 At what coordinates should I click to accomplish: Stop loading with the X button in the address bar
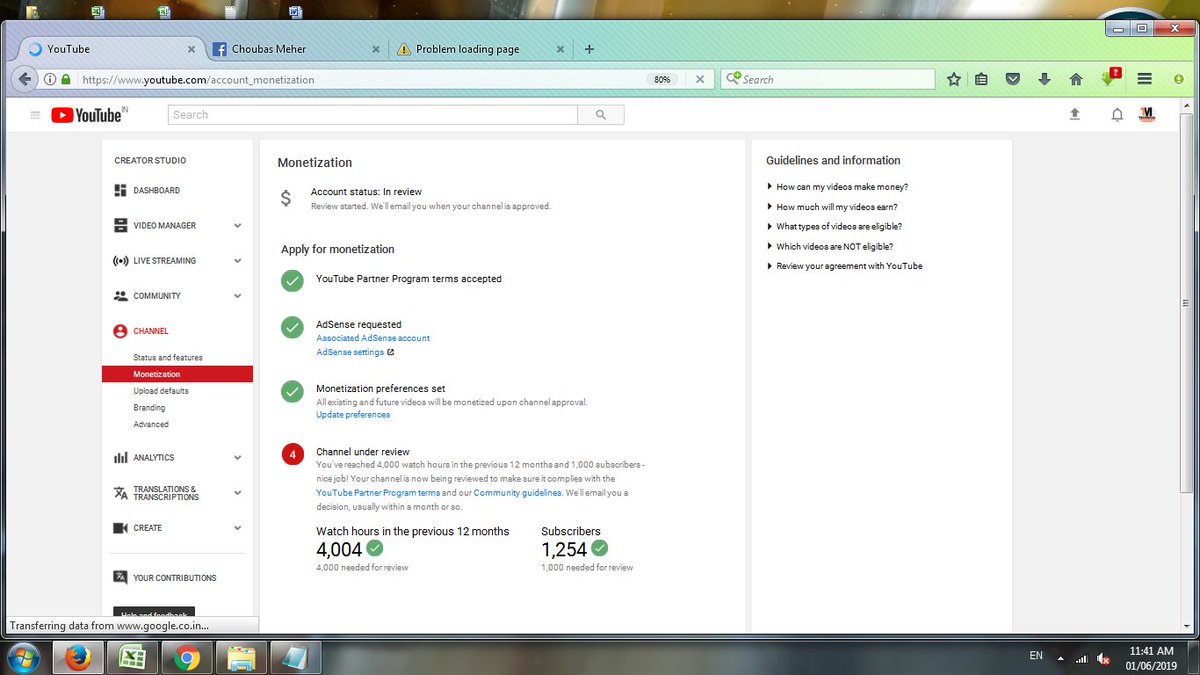pyautogui.click(x=699, y=79)
